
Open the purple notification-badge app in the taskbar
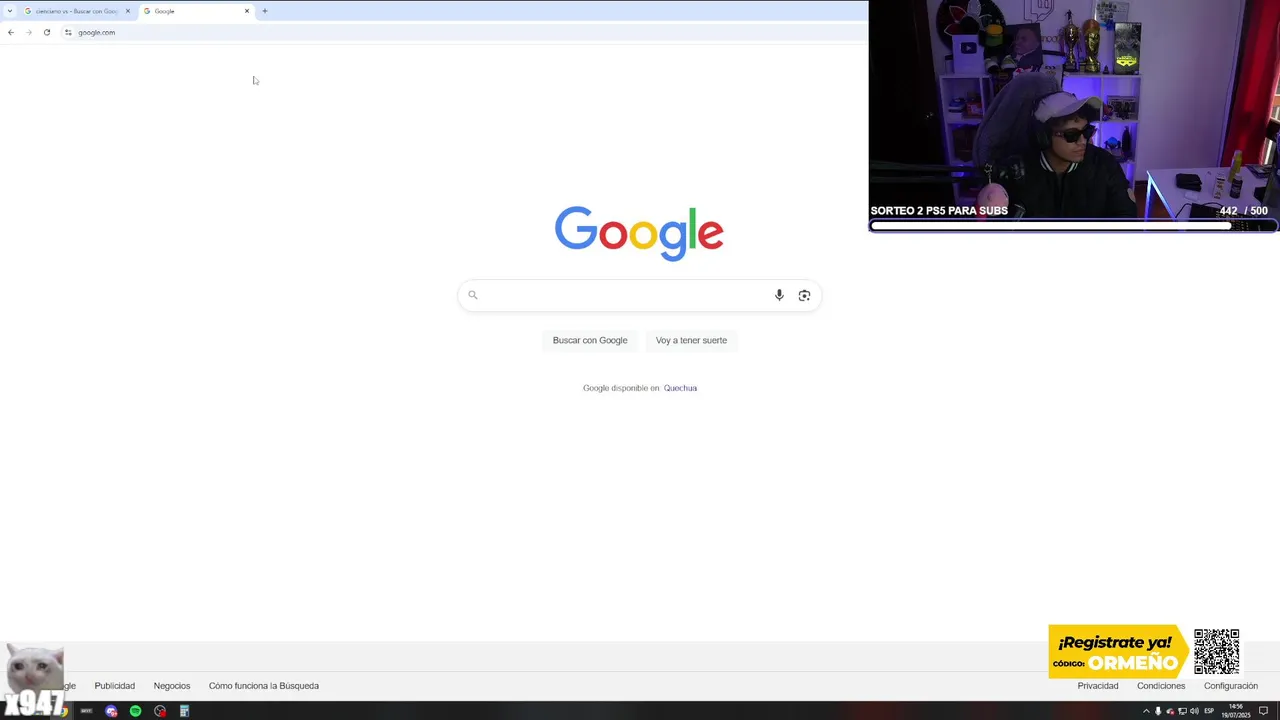coord(111,711)
